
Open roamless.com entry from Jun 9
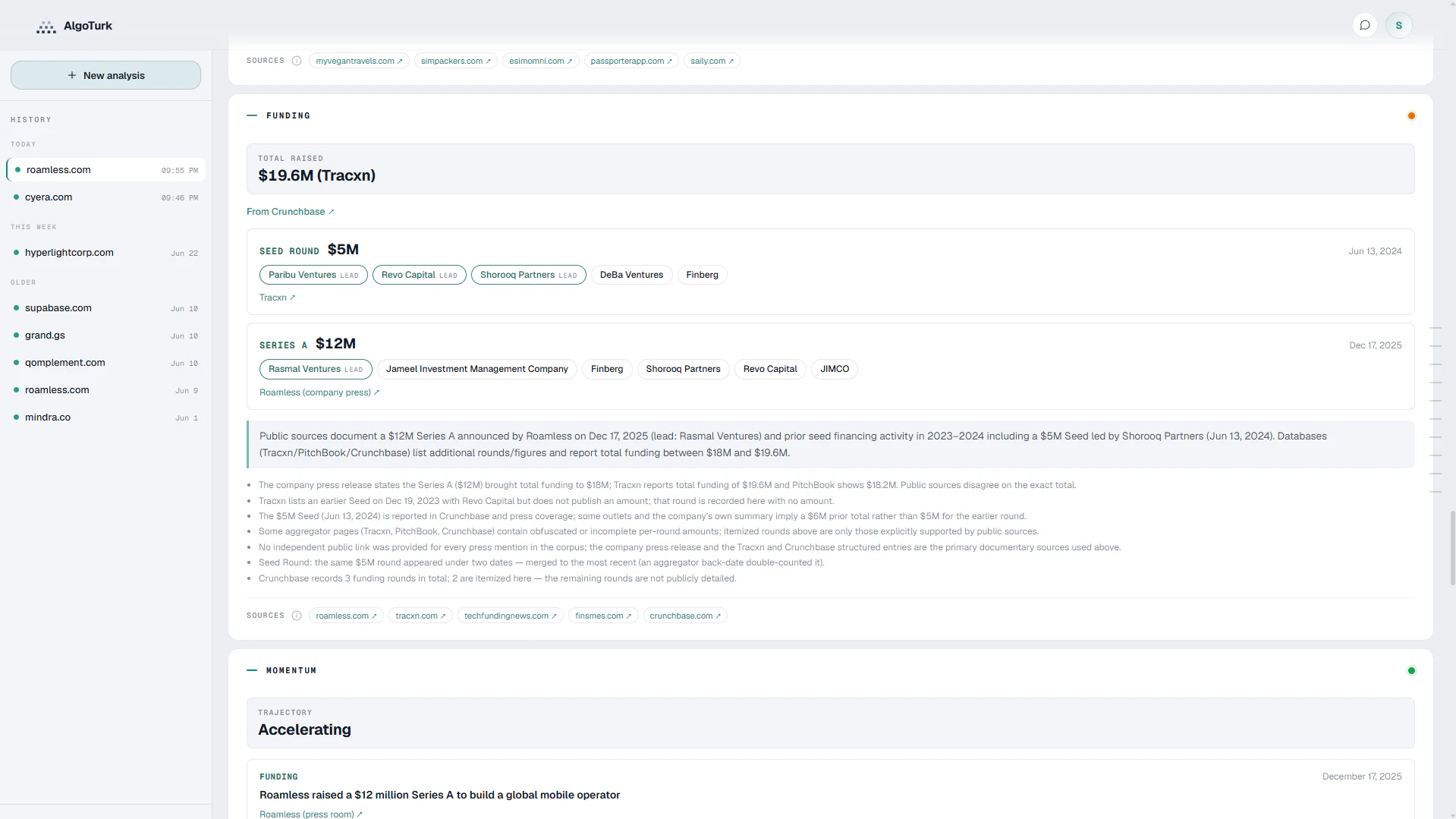coord(105,390)
